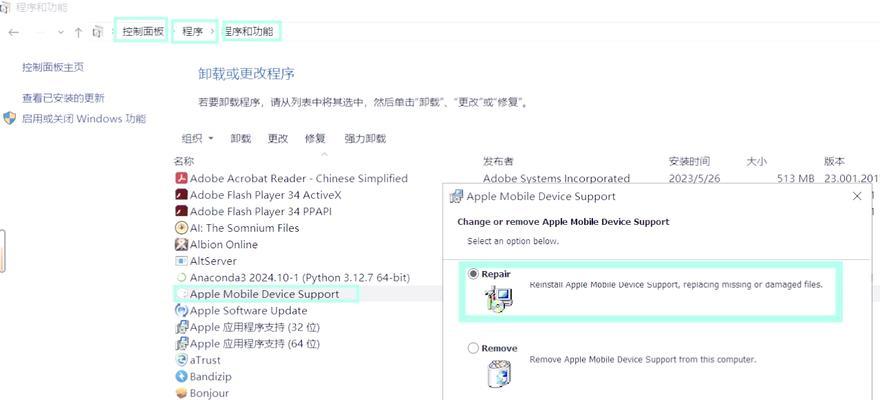Select Apple 应用程序支持 (64 位) entry
Screen dimensions: 880x400
(x=255, y=343)
